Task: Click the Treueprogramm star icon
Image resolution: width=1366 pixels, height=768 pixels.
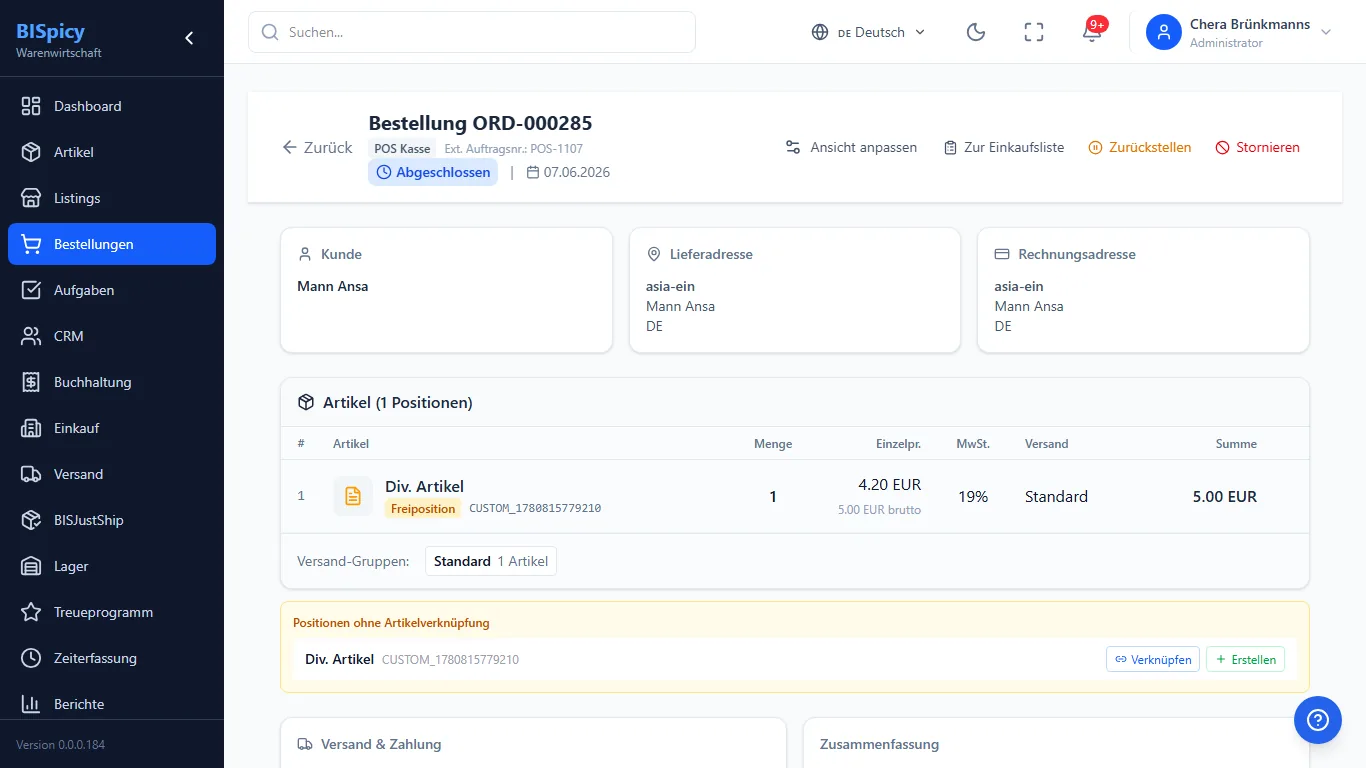Action: (31, 612)
